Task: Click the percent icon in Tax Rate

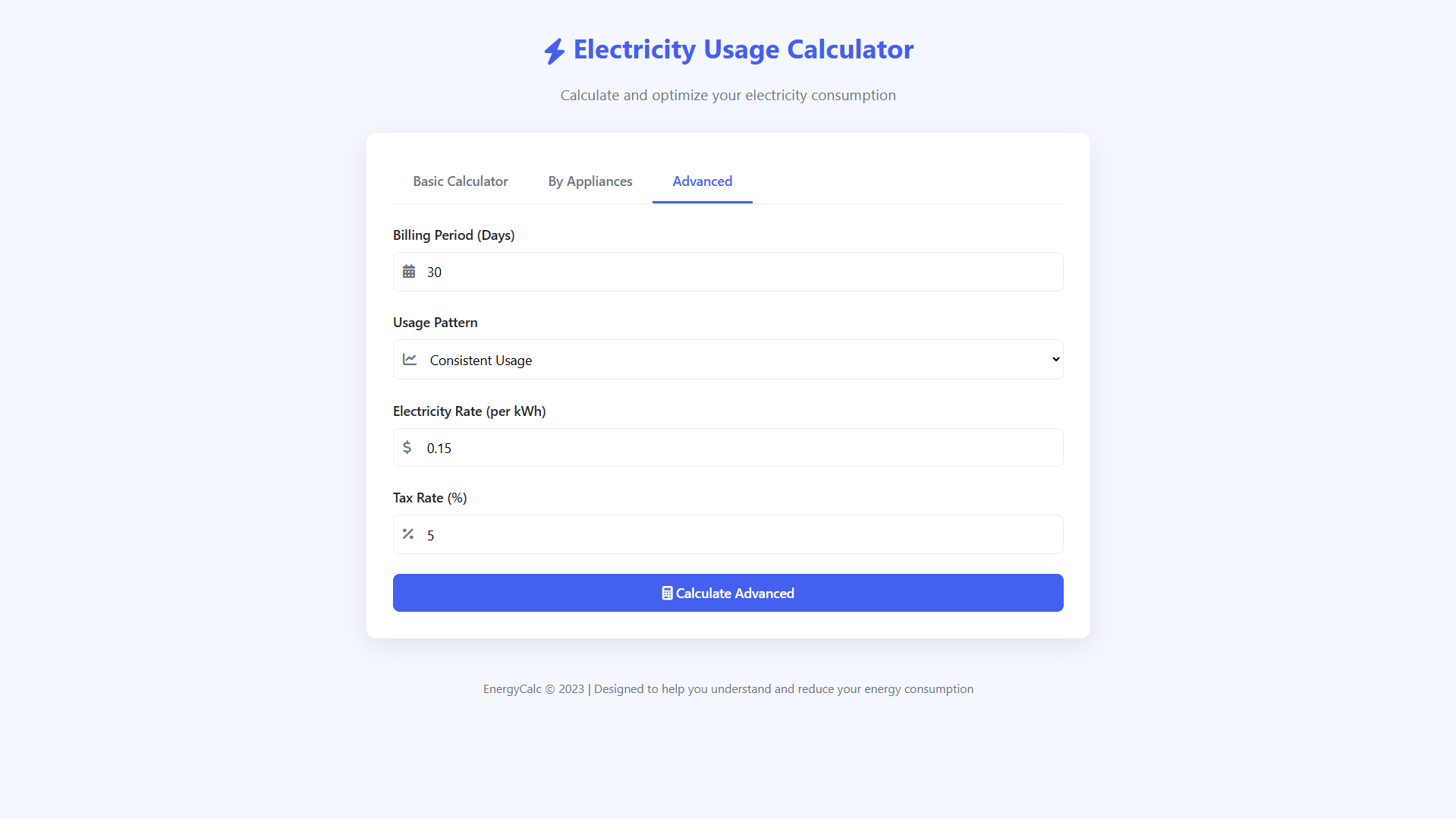Action: pyautogui.click(x=408, y=534)
